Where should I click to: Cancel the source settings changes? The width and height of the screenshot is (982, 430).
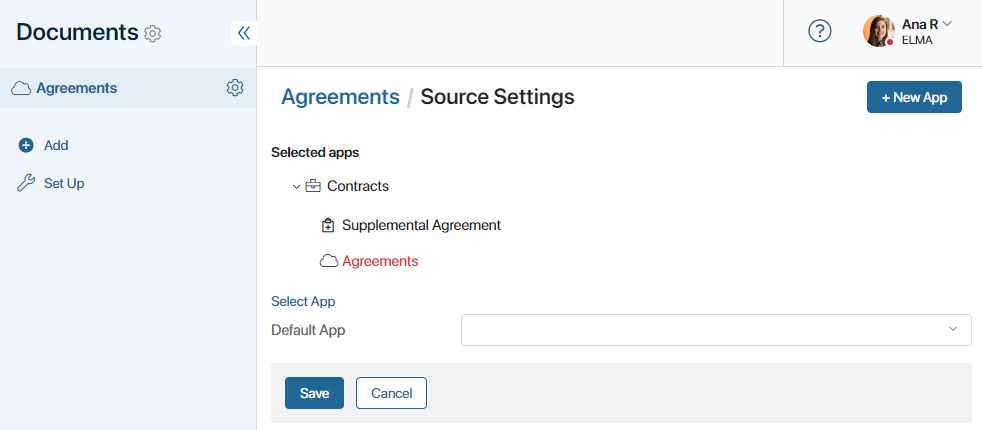pos(391,393)
